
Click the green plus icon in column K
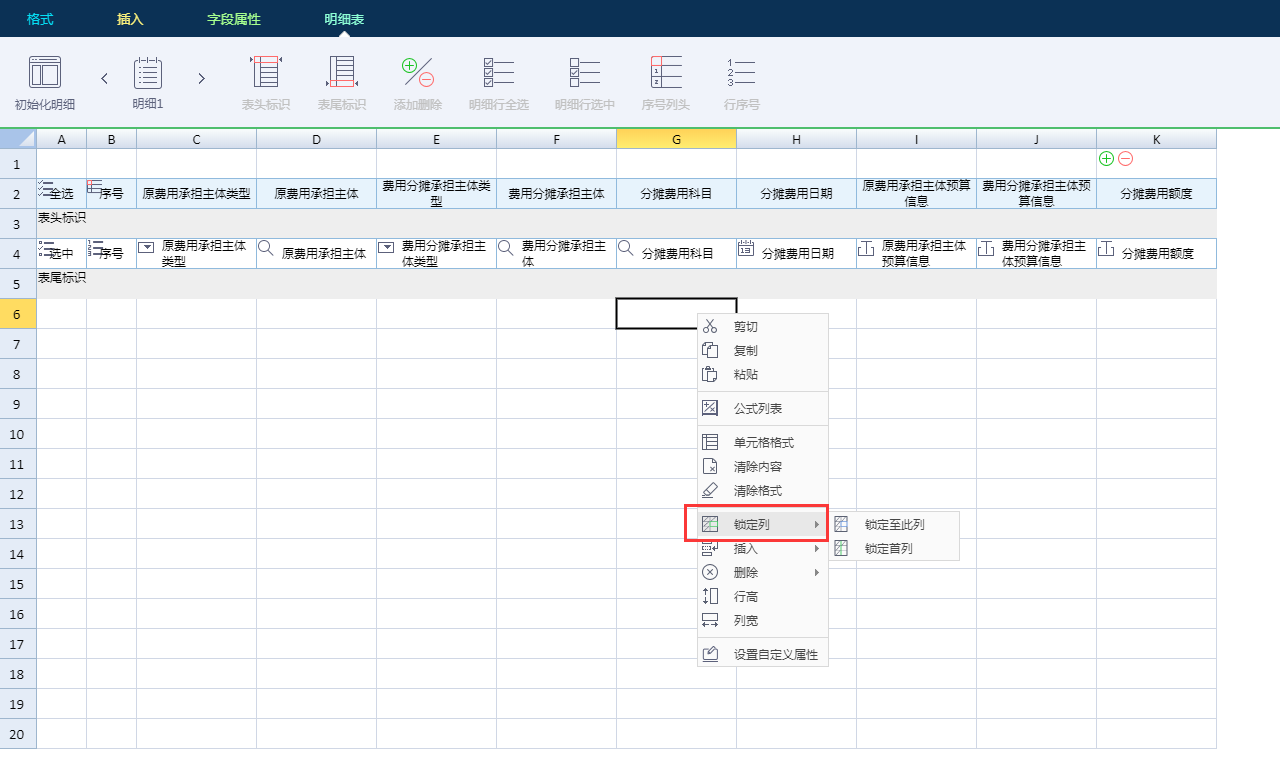pyautogui.click(x=1106, y=158)
